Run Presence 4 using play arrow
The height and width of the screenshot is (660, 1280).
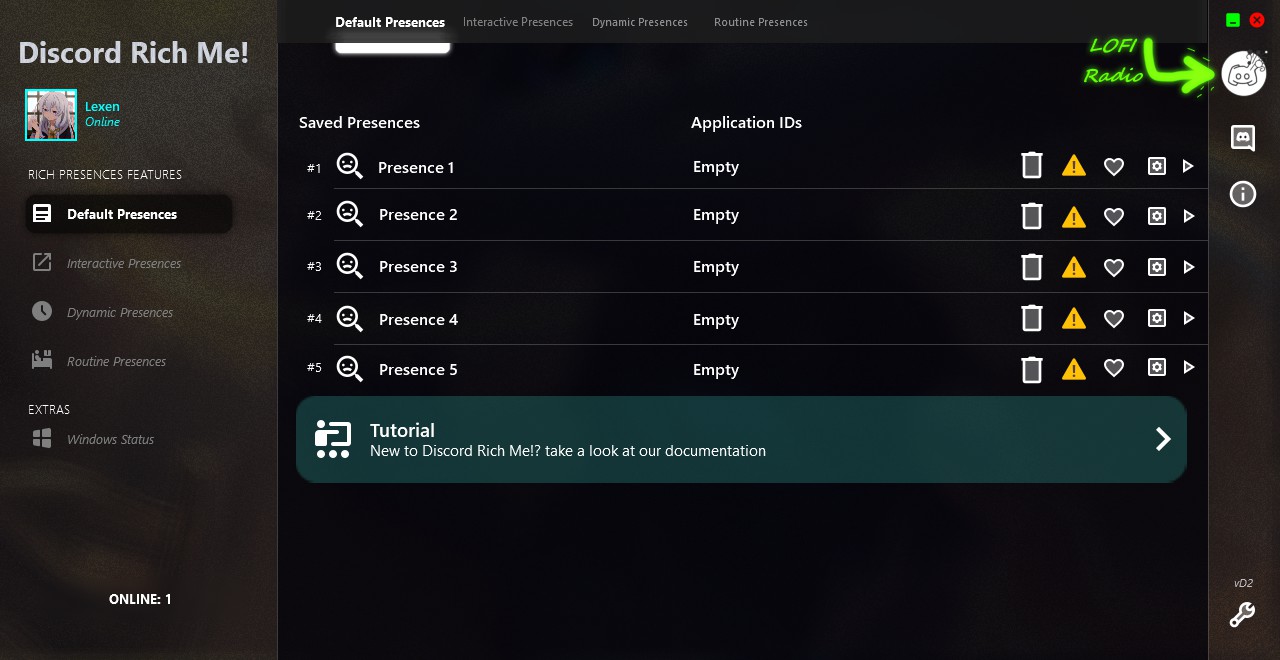tap(1189, 319)
